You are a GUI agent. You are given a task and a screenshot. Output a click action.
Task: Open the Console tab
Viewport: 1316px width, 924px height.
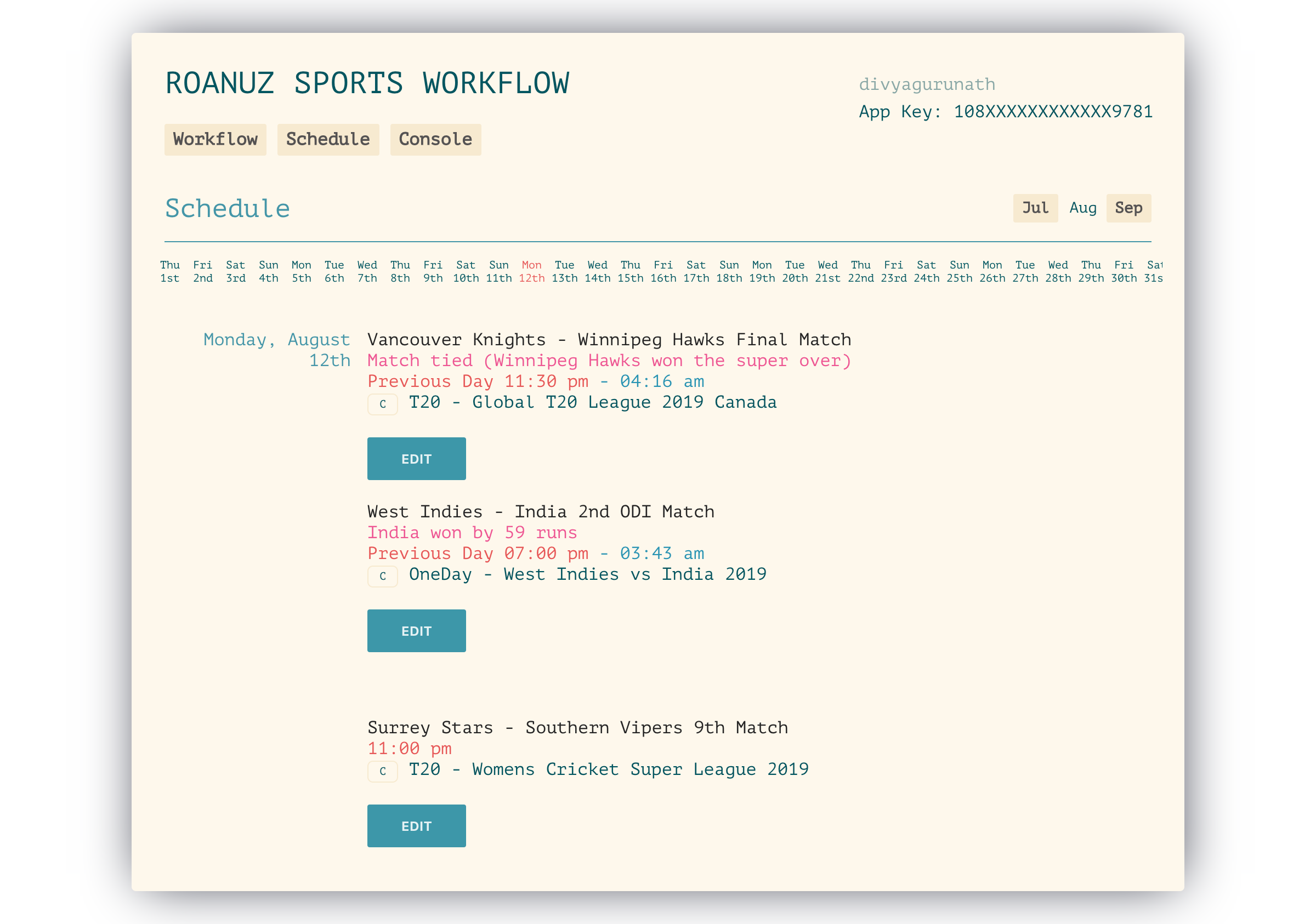click(435, 139)
